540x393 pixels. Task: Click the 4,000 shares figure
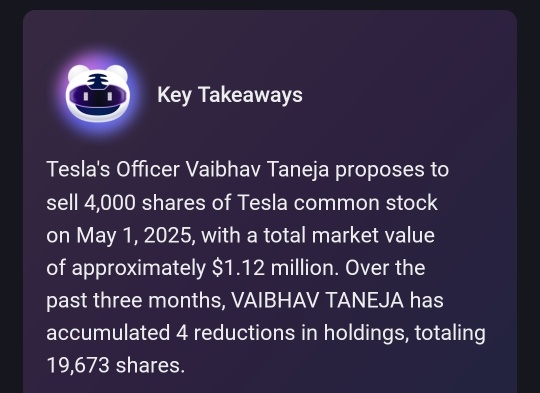[145, 203]
